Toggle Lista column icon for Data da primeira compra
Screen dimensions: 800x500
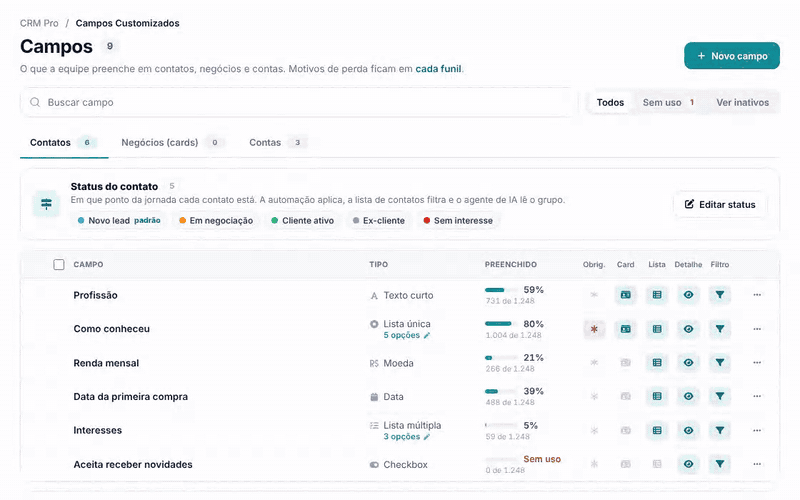pos(657,396)
